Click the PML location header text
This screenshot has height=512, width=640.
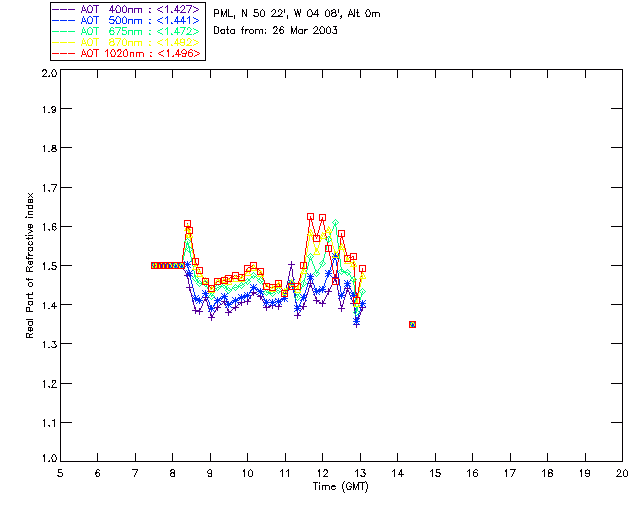(x=297, y=14)
